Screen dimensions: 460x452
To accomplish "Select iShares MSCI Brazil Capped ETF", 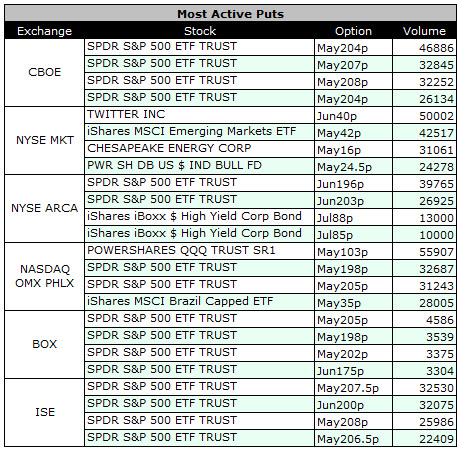I will 180,301.
